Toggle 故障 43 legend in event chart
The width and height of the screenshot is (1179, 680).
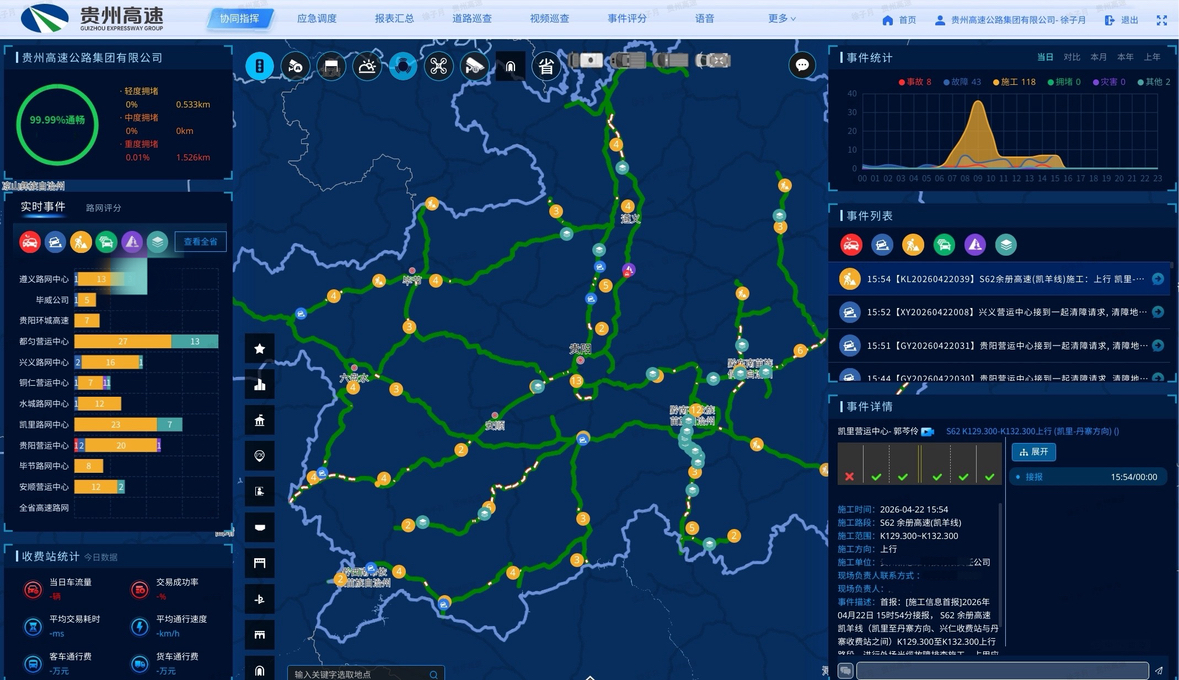[962, 82]
